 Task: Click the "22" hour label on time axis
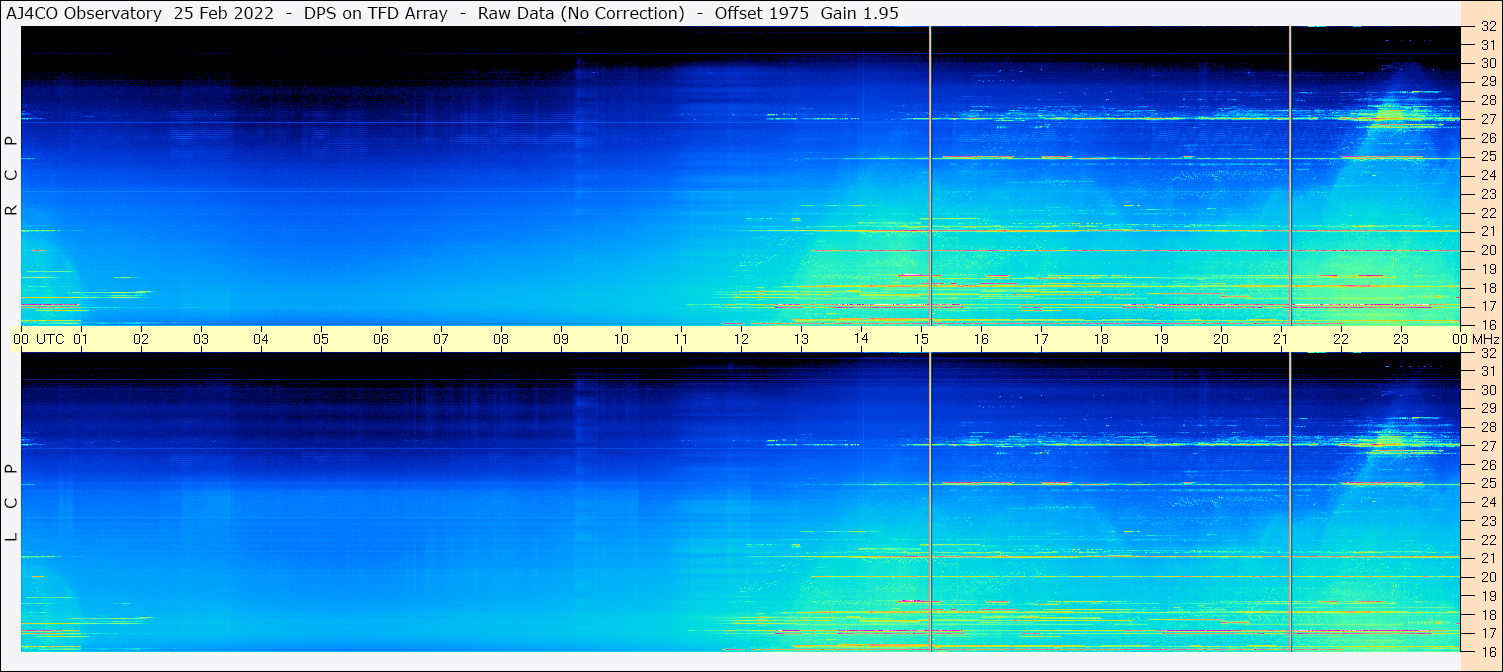click(x=1341, y=339)
